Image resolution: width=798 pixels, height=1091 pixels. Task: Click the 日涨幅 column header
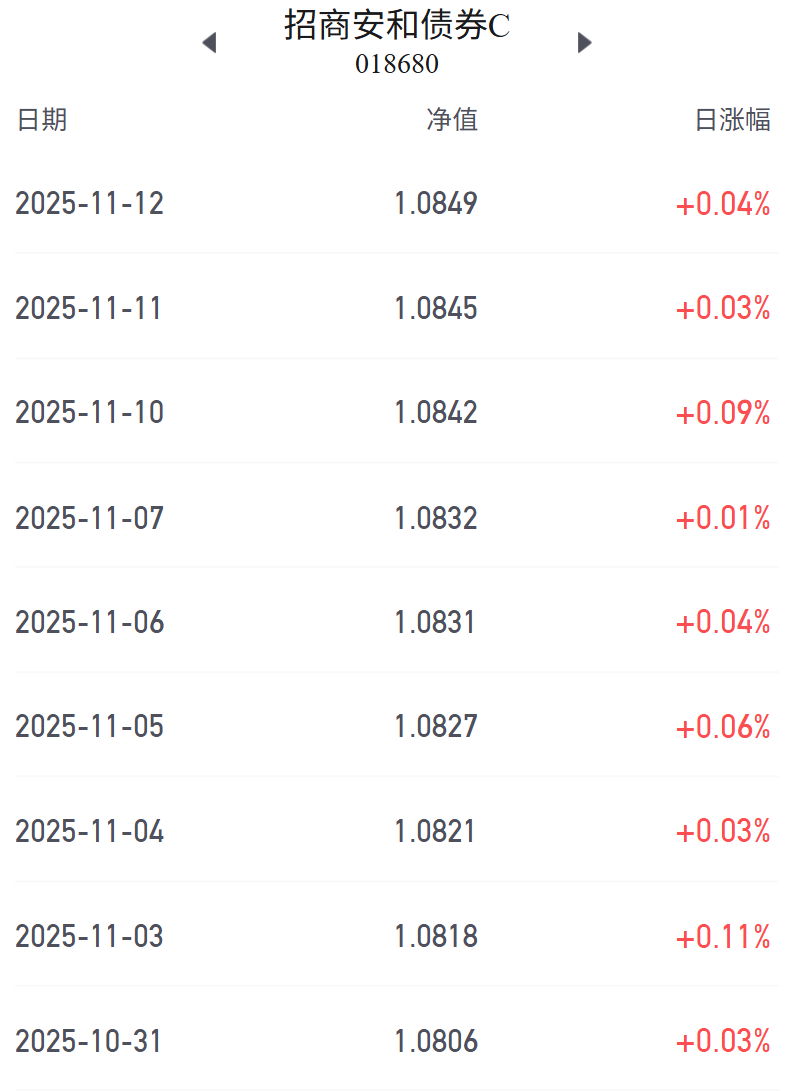pos(732,120)
